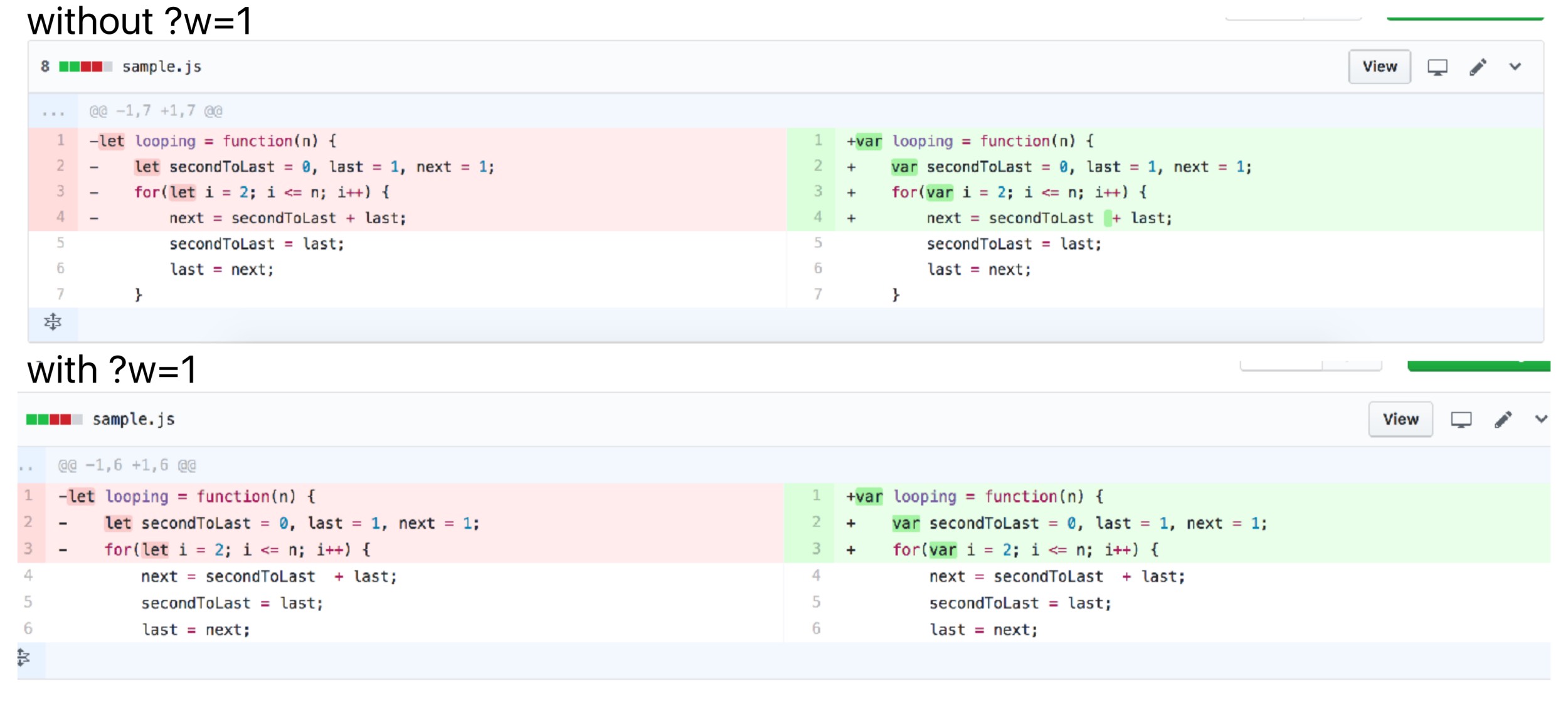Image resolution: width=1568 pixels, height=705 pixels.
Task: Click 'secondToLast = last;' right side top diff
Action: point(1014,244)
